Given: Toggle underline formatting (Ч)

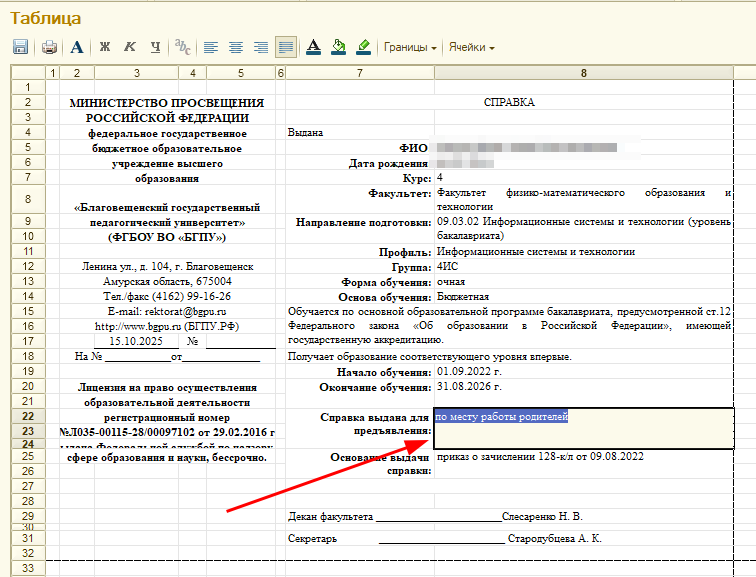Looking at the screenshot, I should [x=155, y=47].
